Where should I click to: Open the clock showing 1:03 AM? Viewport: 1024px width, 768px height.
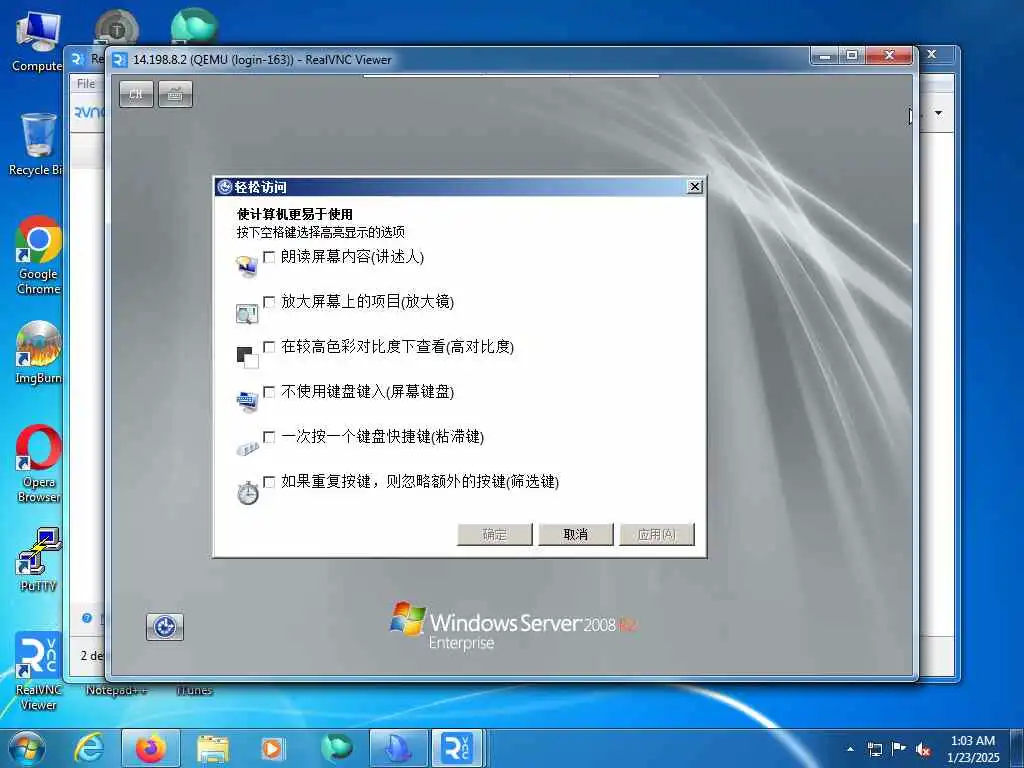click(973, 749)
